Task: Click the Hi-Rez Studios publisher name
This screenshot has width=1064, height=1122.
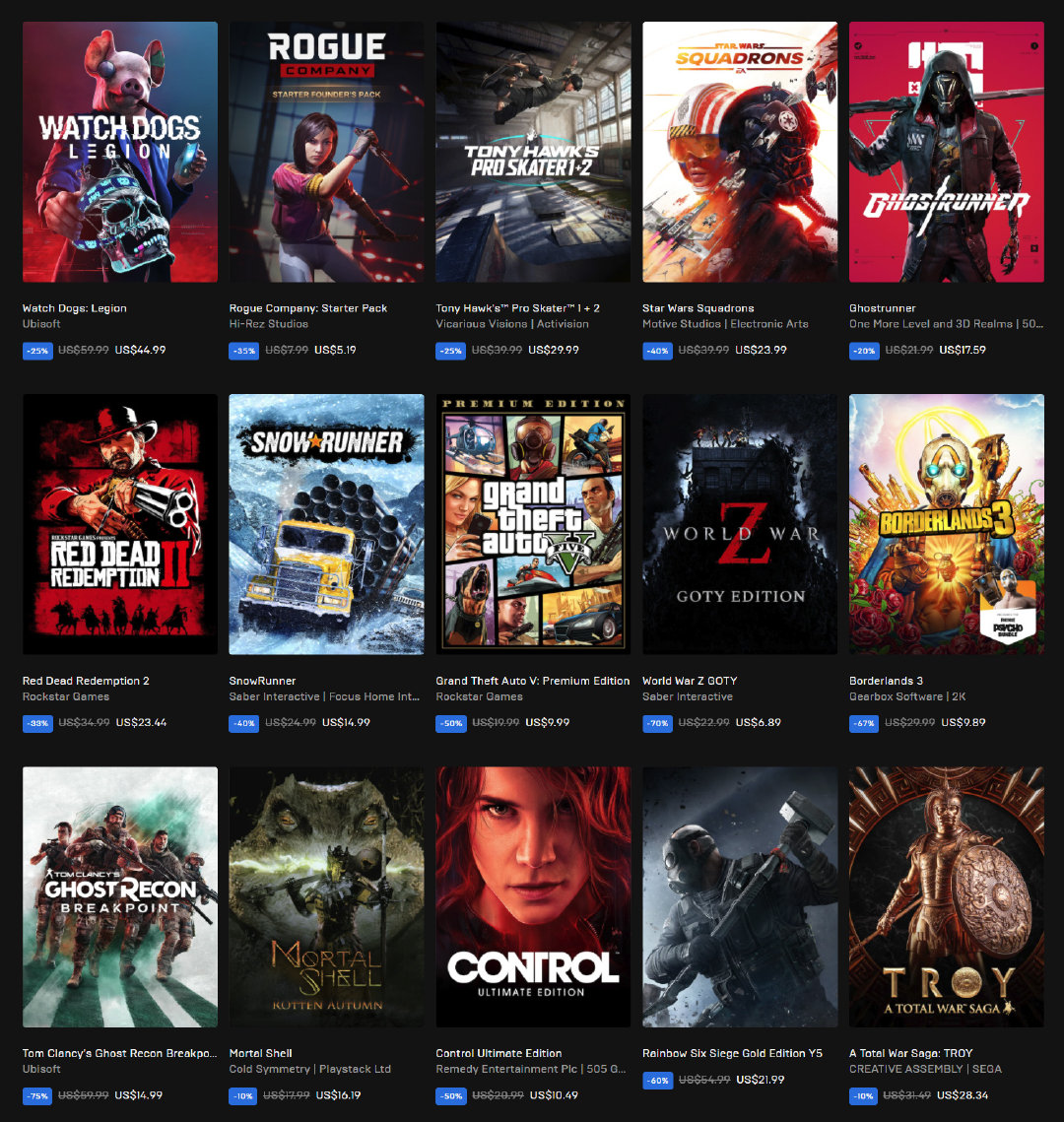Action: pyautogui.click(x=268, y=324)
